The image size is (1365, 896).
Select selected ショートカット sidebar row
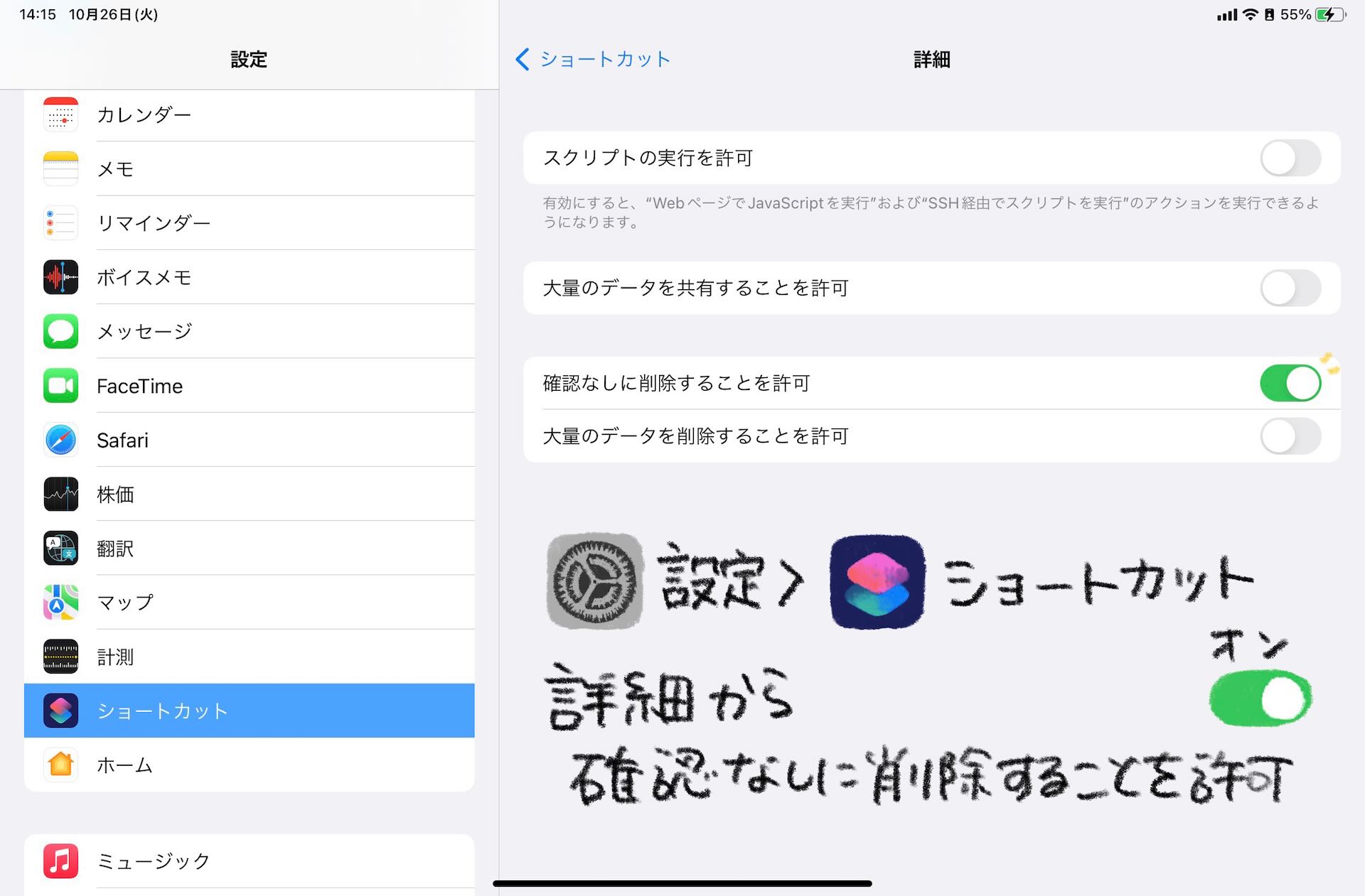(249, 711)
